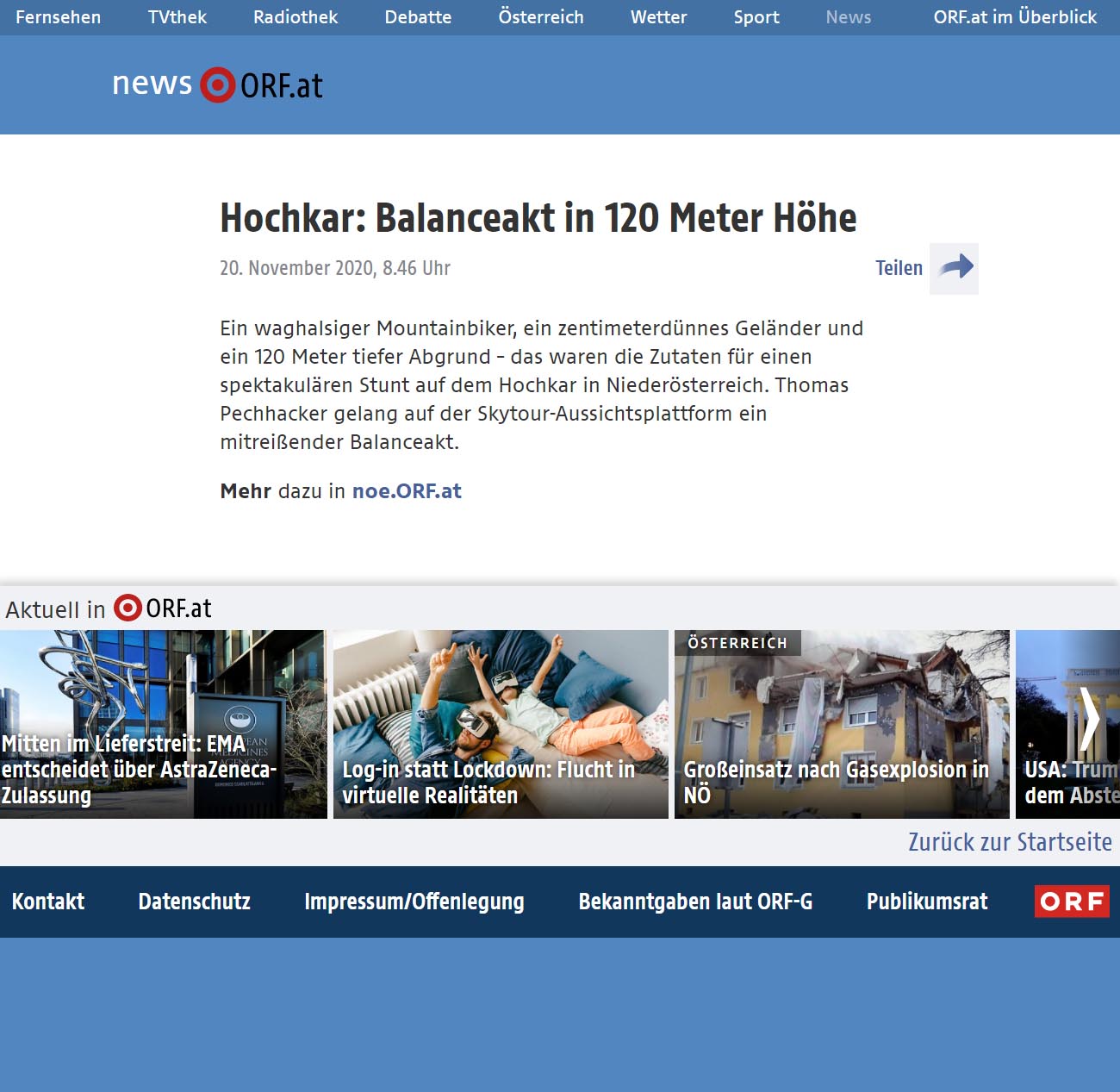The width and height of the screenshot is (1120, 1092).
Task: Click the Teilen share label
Action: [899, 268]
